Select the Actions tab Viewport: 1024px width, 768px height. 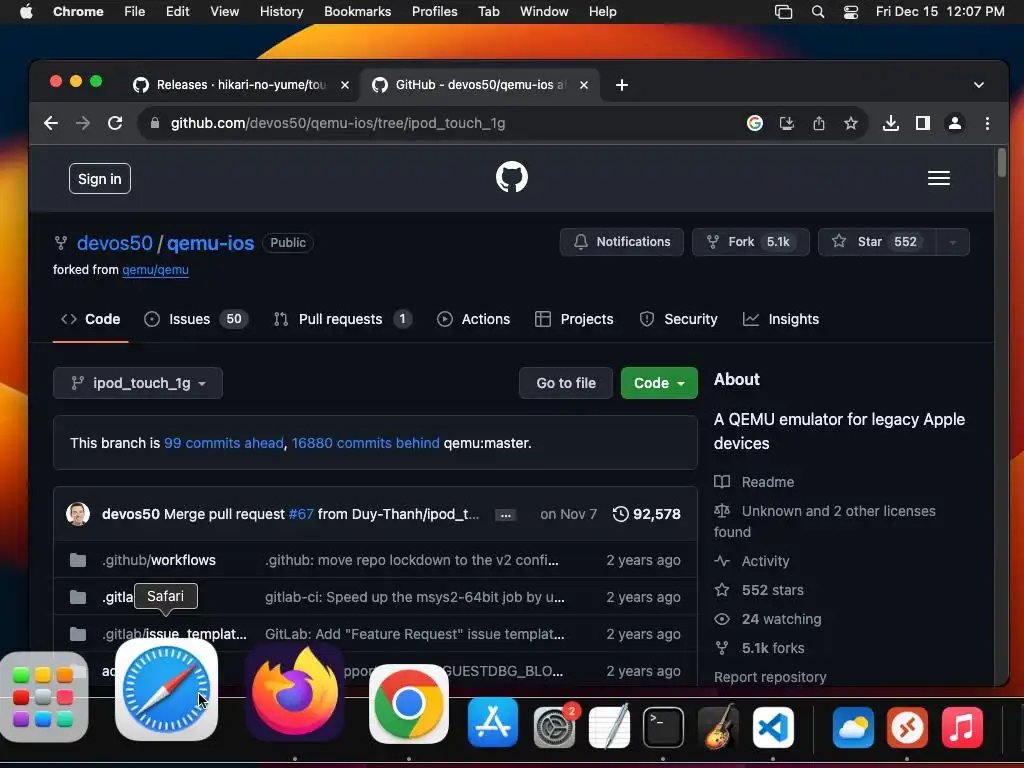pyautogui.click(x=473, y=319)
